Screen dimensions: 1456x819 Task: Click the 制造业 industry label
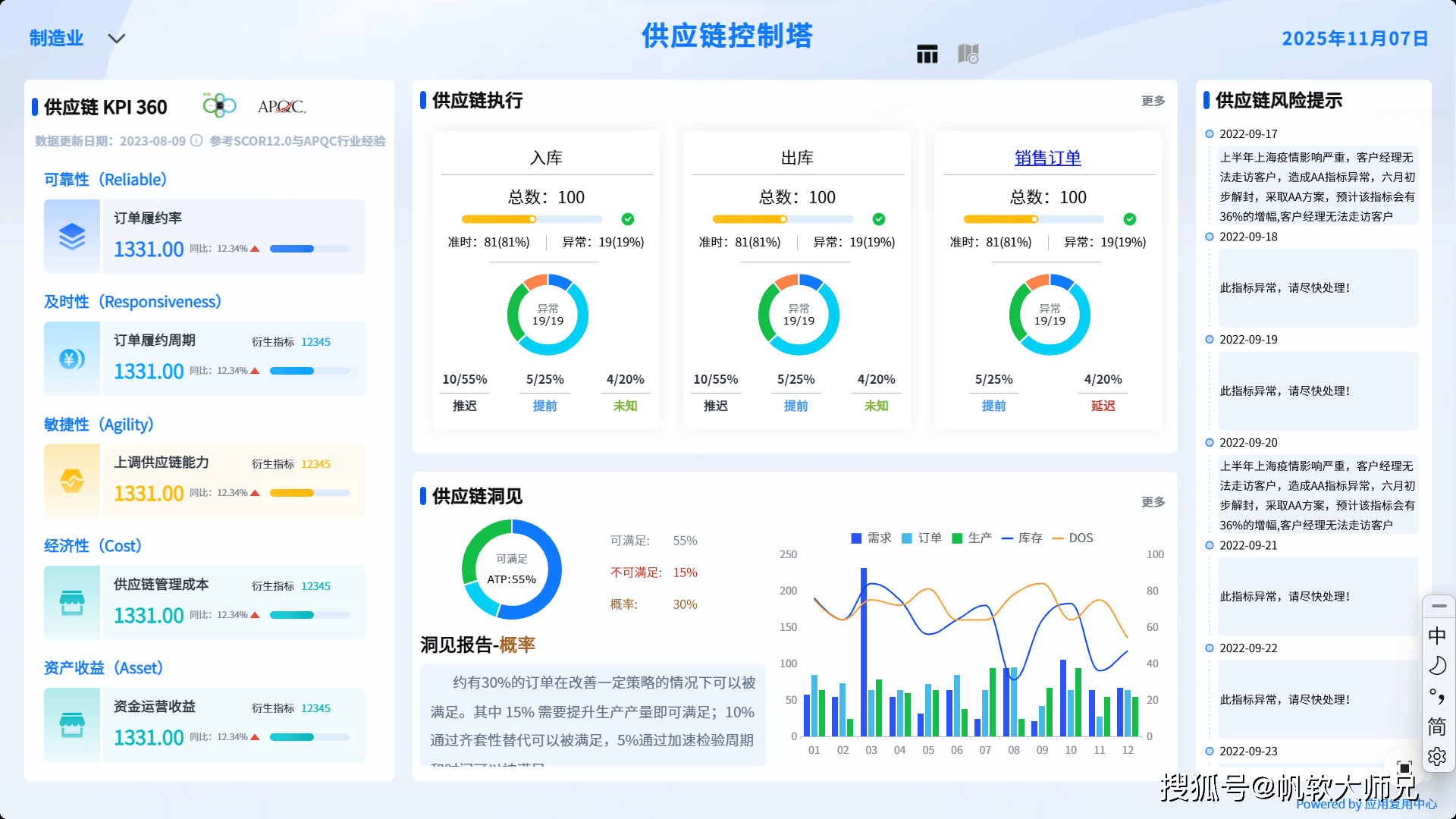pos(56,38)
